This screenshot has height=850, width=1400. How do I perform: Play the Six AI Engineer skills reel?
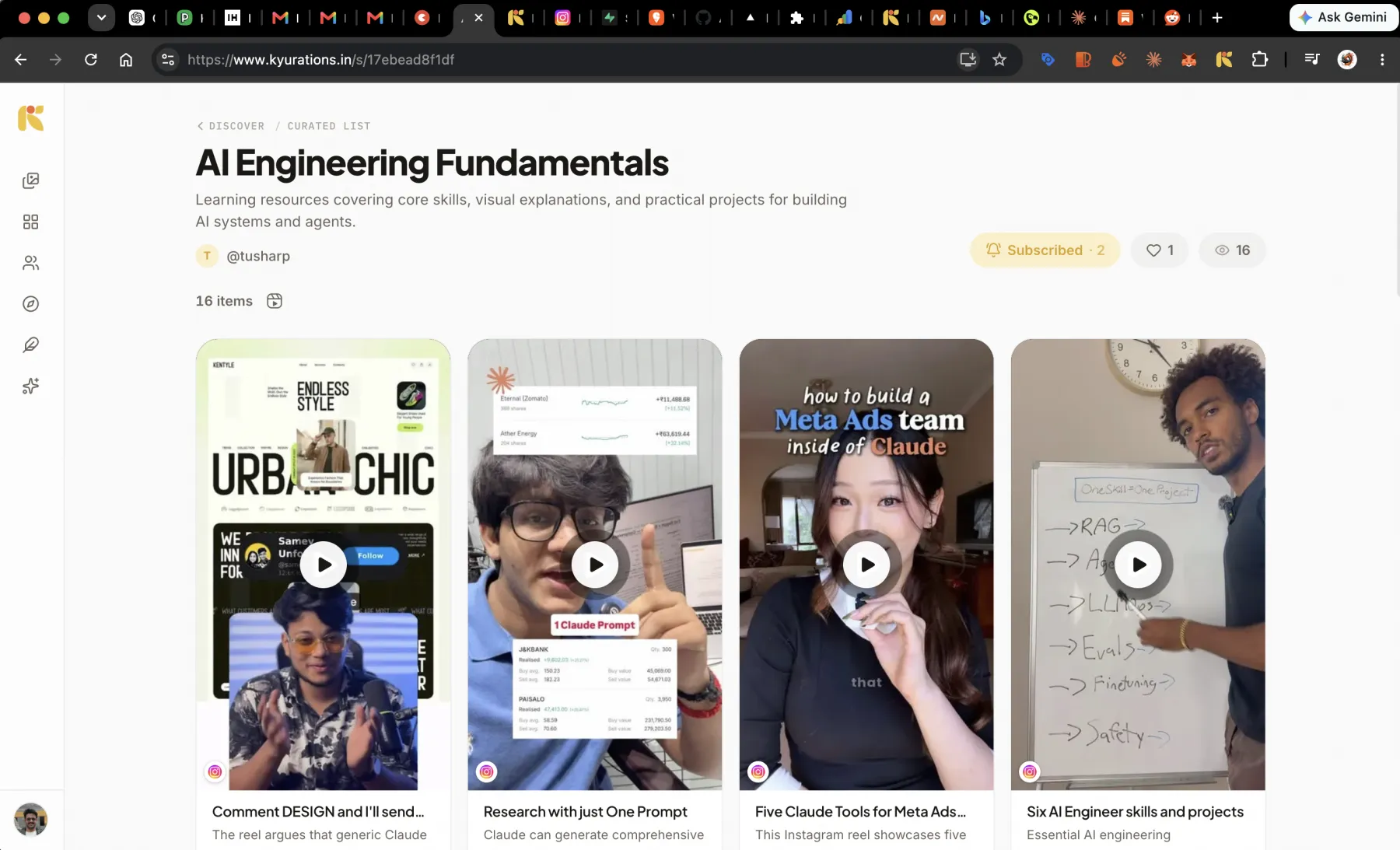click(1138, 565)
